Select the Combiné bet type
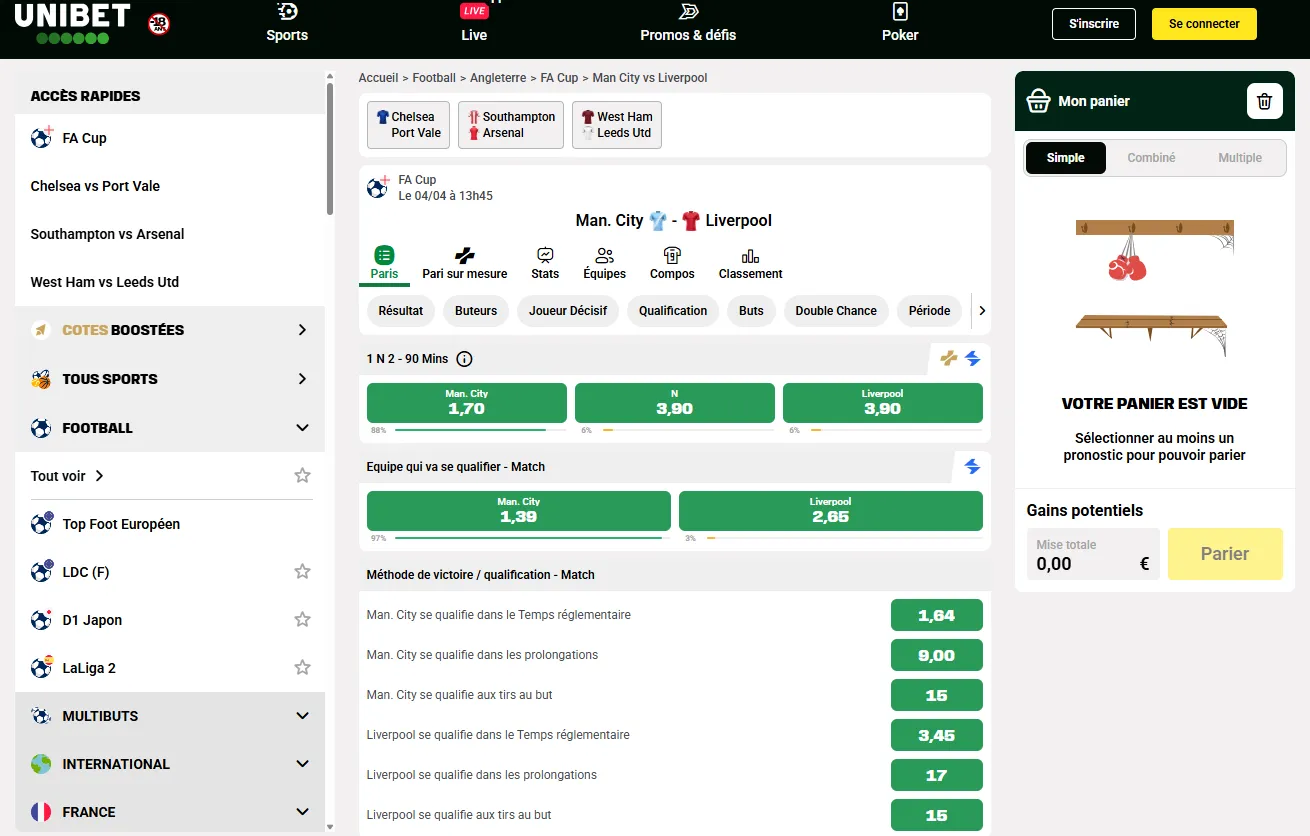1310x836 pixels. (x=1151, y=158)
